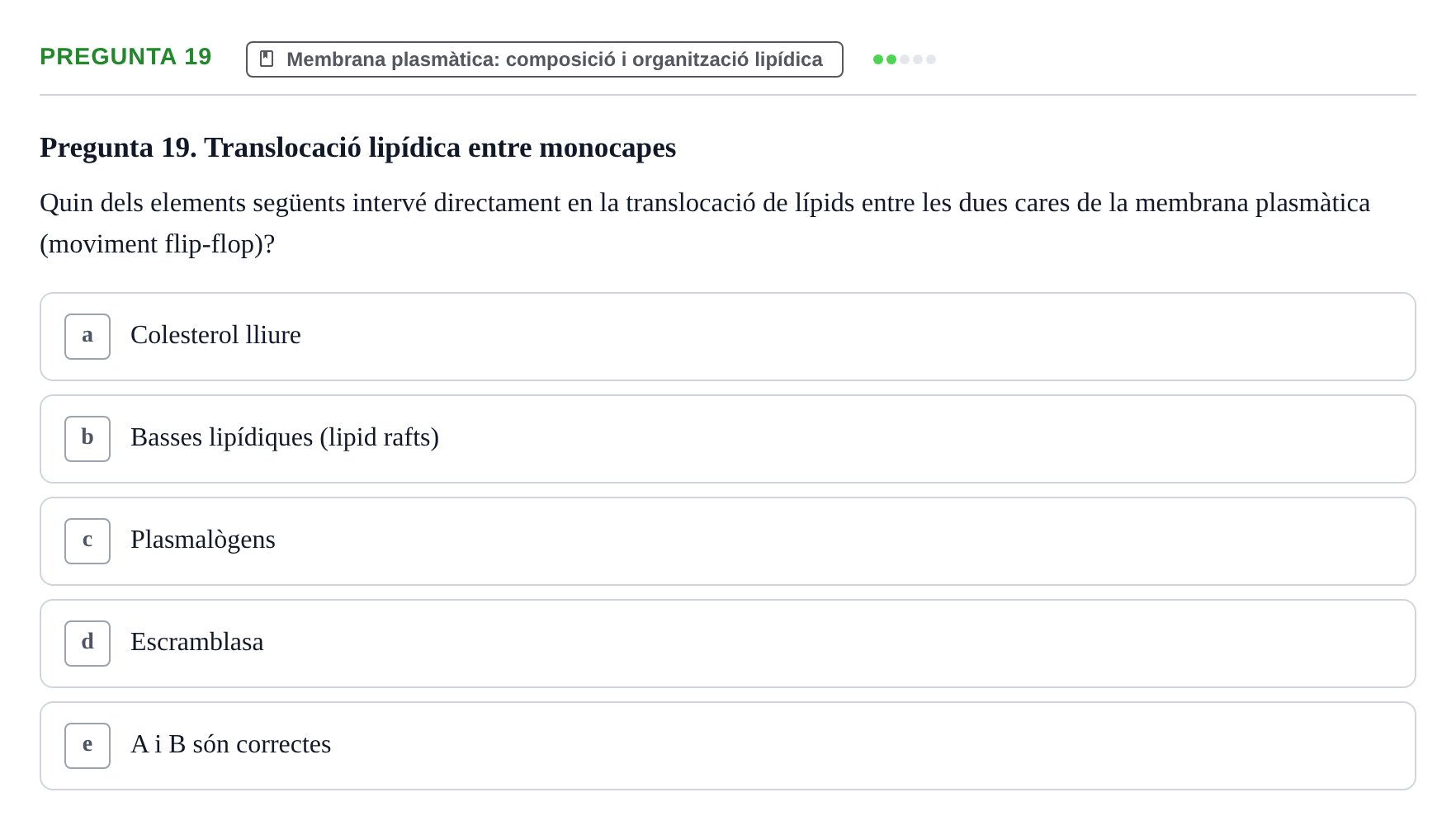This screenshot has width=1456, height=830.
Task: Click the last gray difficulty dot
Action: click(x=931, y=59)
